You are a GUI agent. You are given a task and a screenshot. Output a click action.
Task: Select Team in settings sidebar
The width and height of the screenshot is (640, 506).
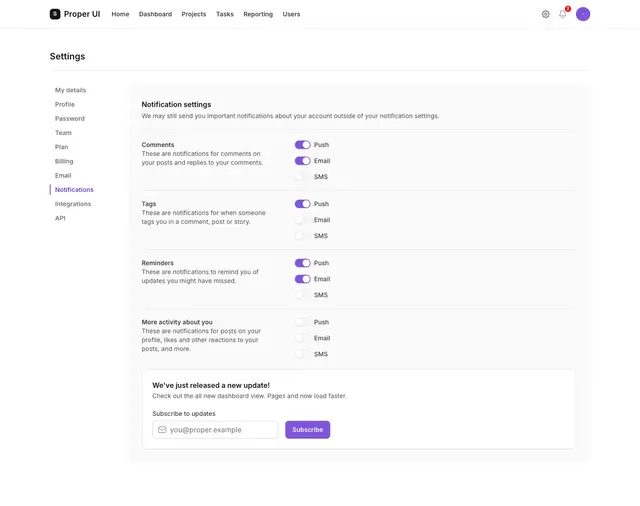[x=63, y=133]
